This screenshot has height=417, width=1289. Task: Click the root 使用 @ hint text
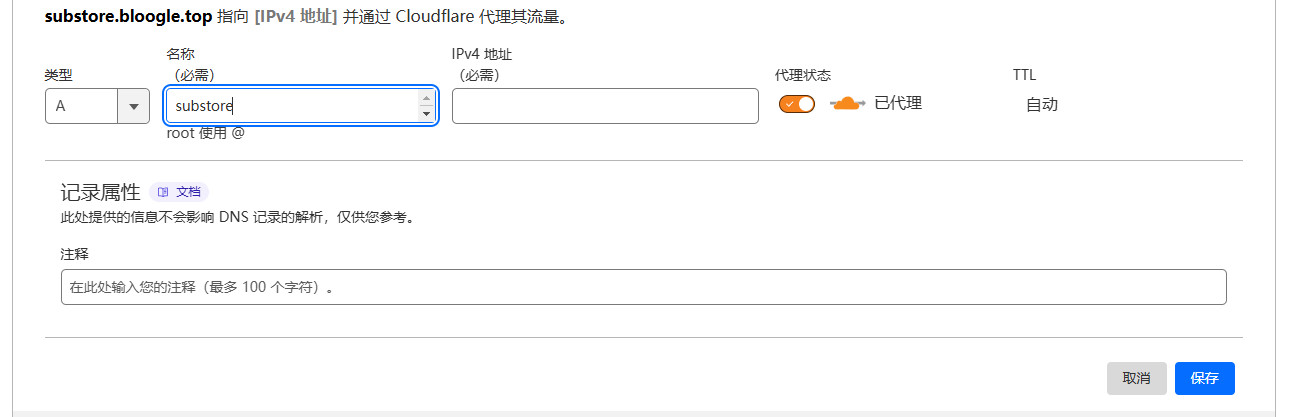pos(205,133)
